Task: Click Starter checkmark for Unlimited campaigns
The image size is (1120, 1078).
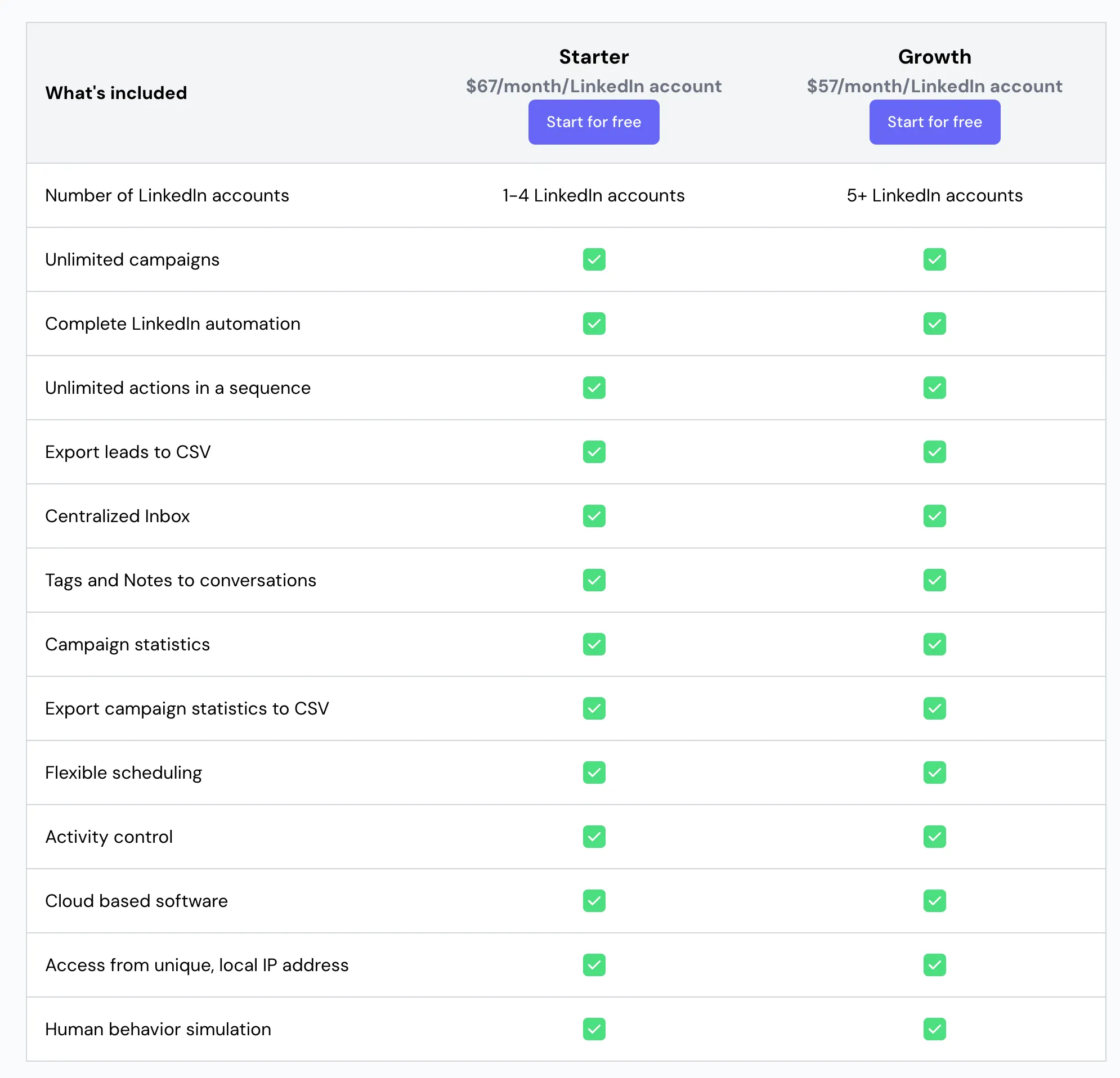Action: point(594,259)
